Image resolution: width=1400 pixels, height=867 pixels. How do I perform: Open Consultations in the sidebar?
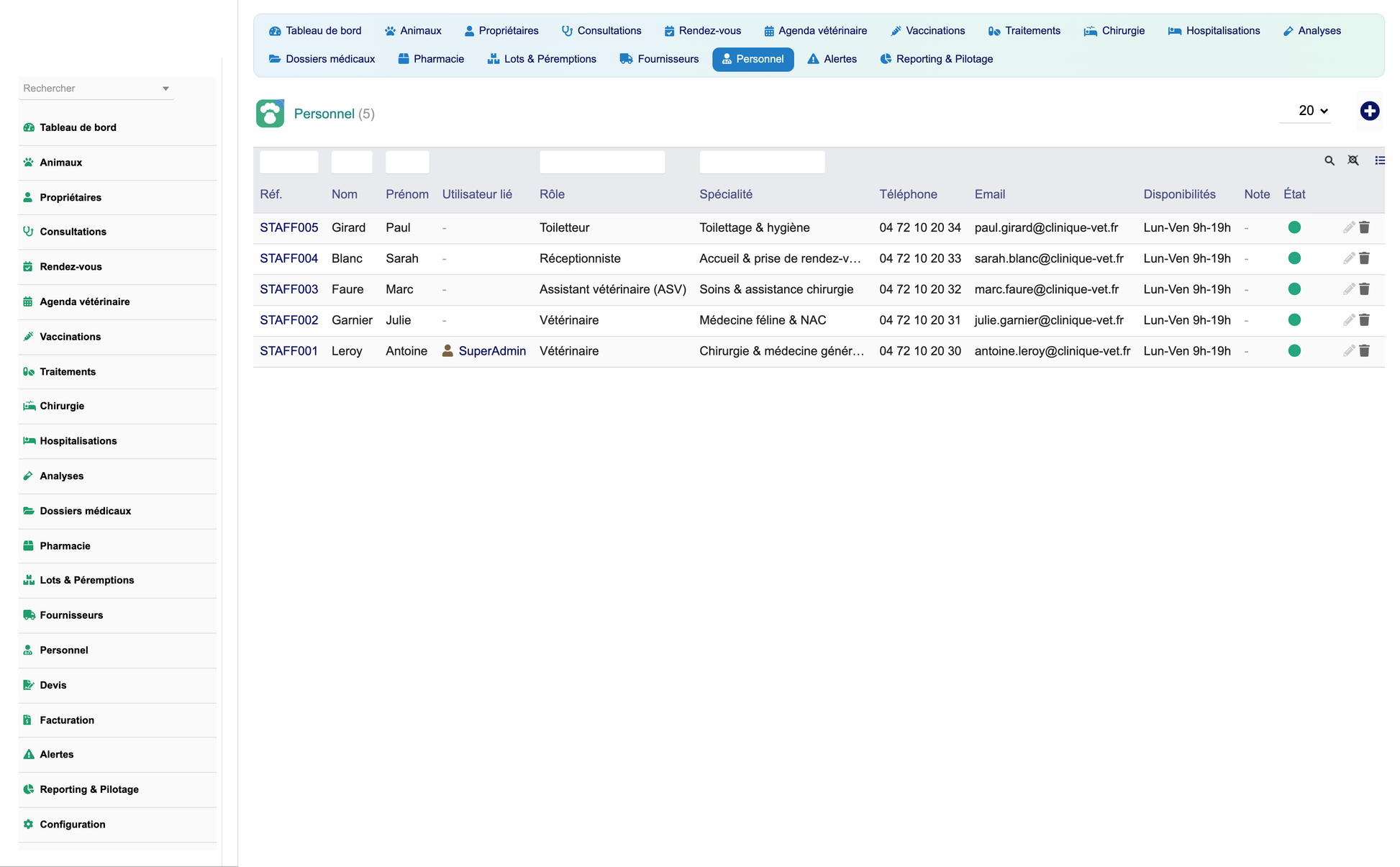(73, 232)
